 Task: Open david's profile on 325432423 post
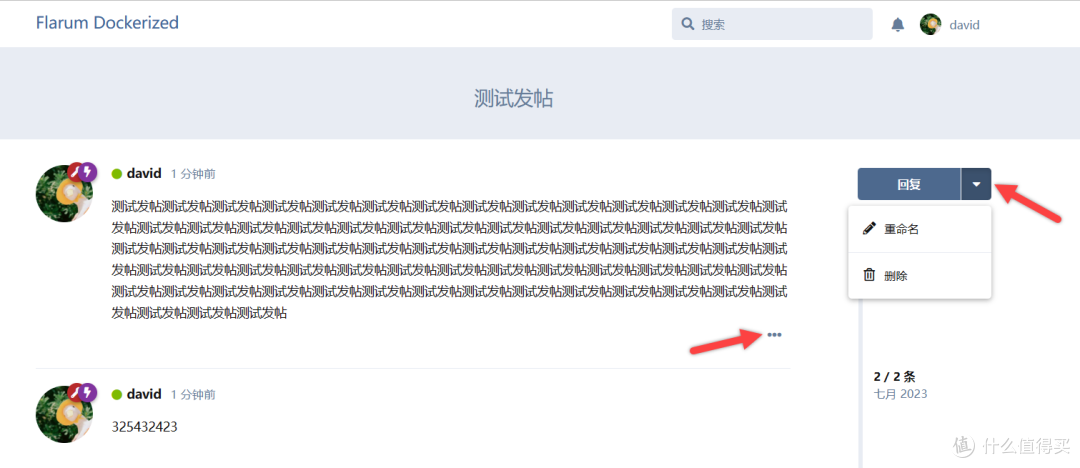[x=144, y=394]
